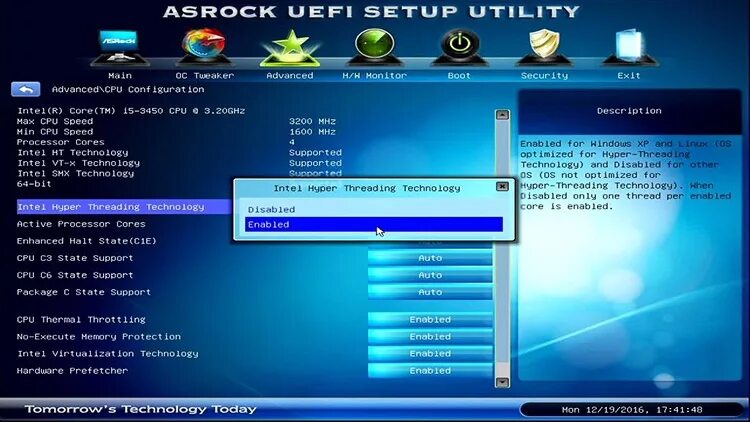Select the Advanced menu label
This screenshot has height=422, width=750.
(290, 76)
